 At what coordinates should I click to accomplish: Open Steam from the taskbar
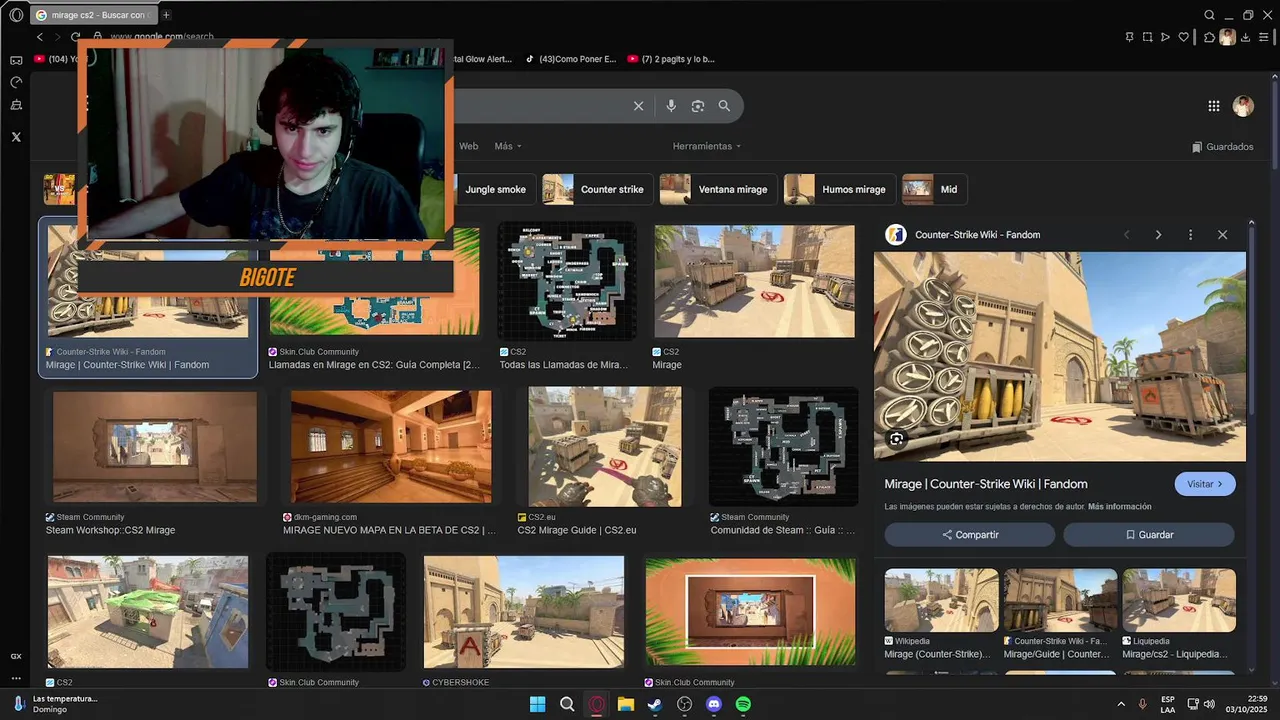(x=655, y=704)
